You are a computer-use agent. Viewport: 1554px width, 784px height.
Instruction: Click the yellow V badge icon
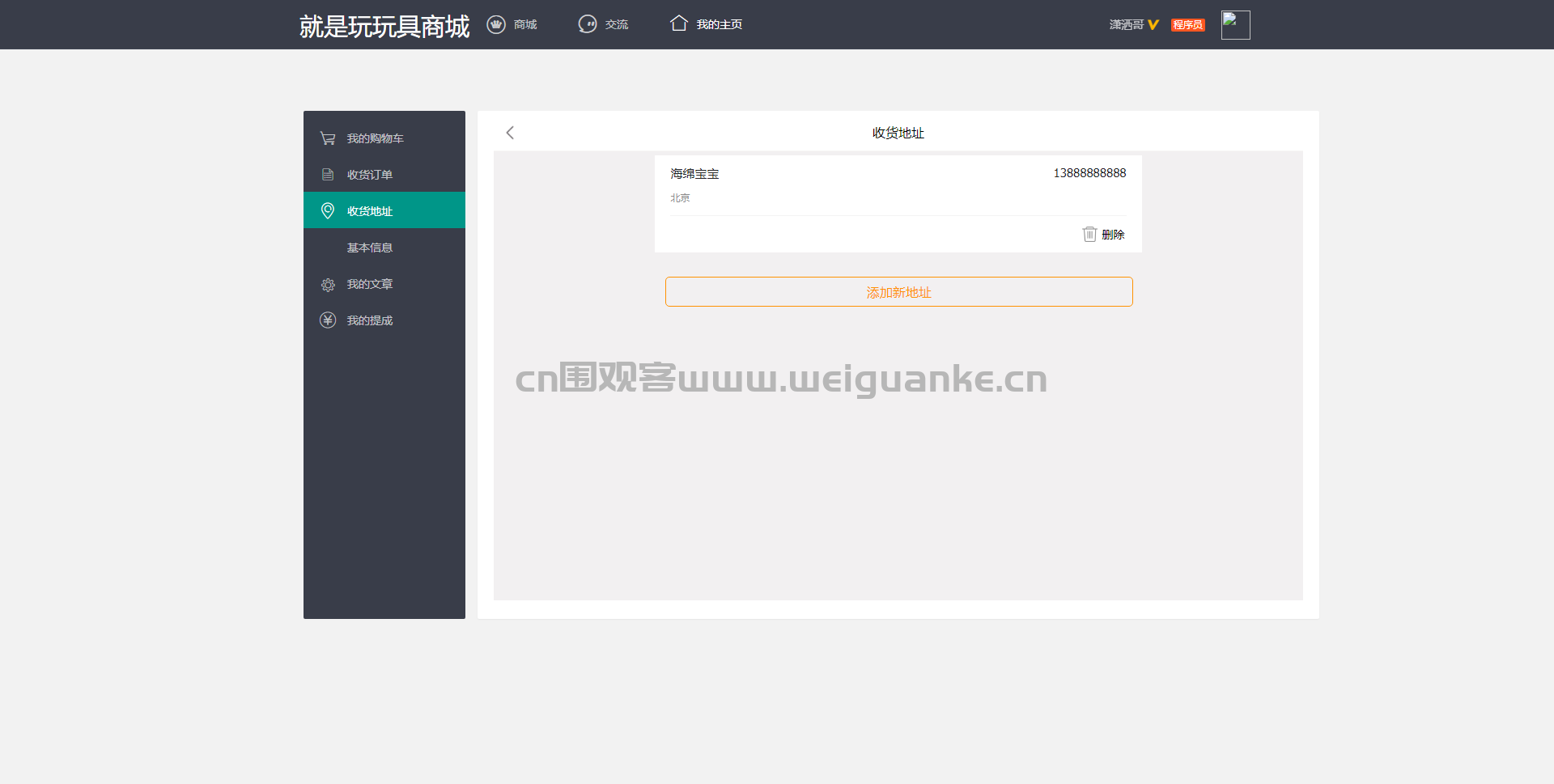point(1153,25)
